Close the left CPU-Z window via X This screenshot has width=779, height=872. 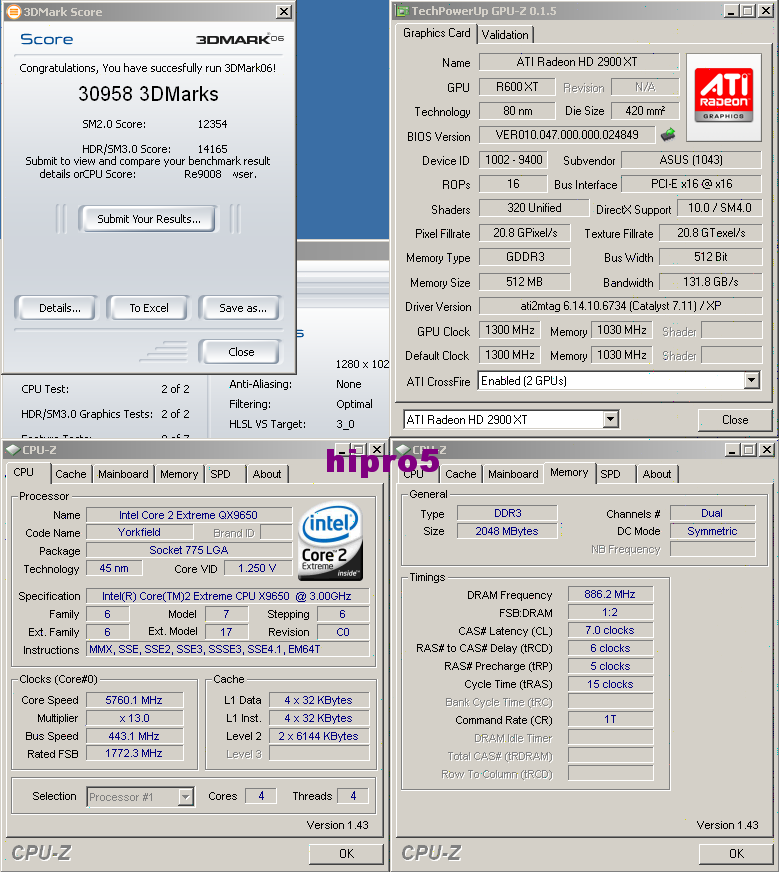click(x=377, y=449)
